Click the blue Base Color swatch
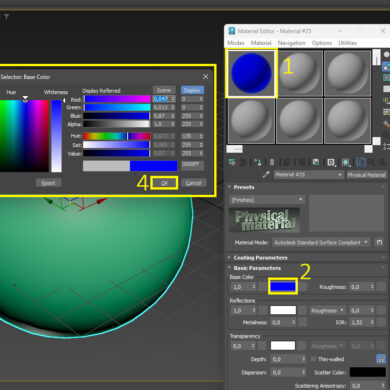 (283, 286)
